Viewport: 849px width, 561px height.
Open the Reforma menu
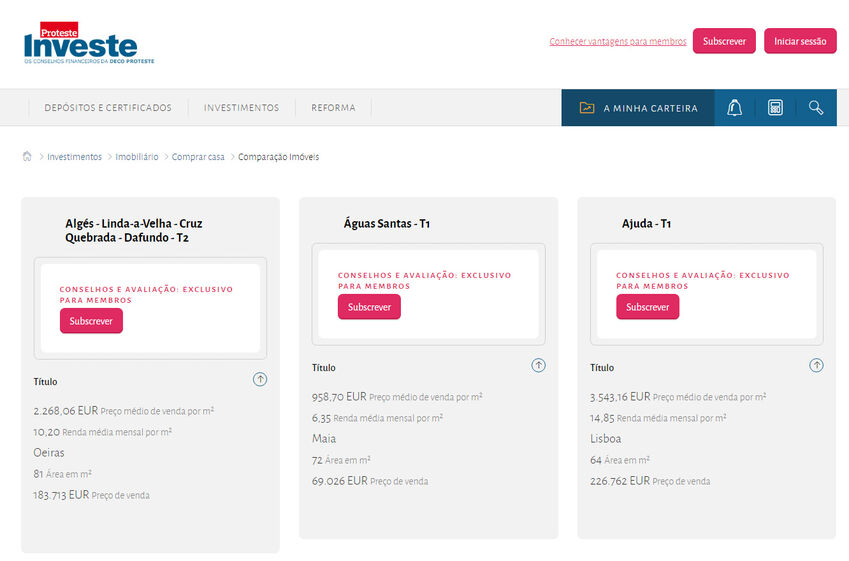click(333, 108)
